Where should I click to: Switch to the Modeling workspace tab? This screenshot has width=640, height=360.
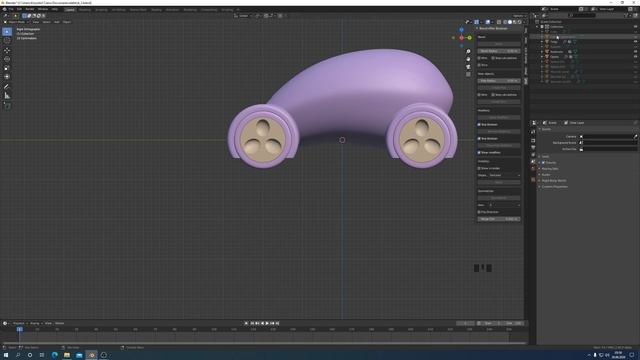85,9
